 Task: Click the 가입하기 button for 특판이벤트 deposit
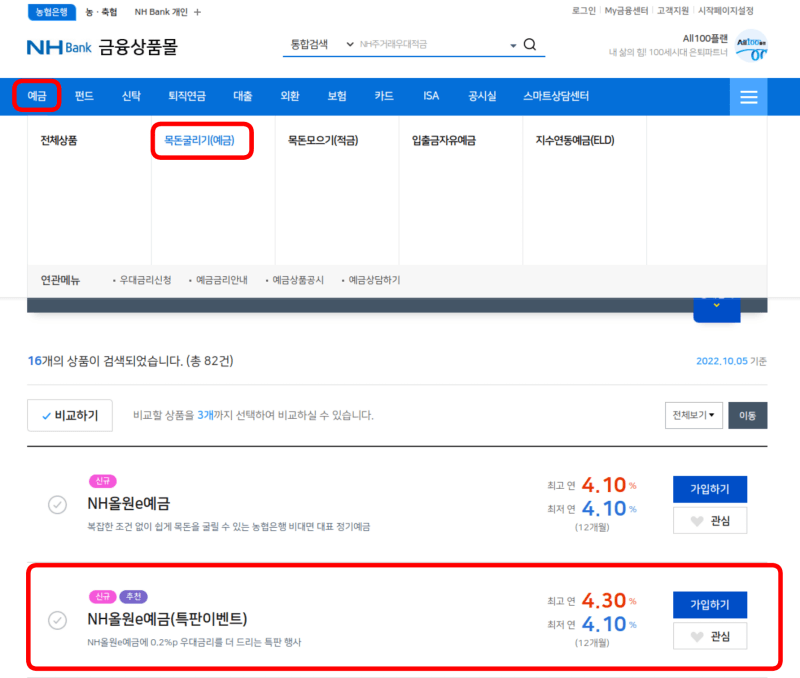click(x=710, y=605)
